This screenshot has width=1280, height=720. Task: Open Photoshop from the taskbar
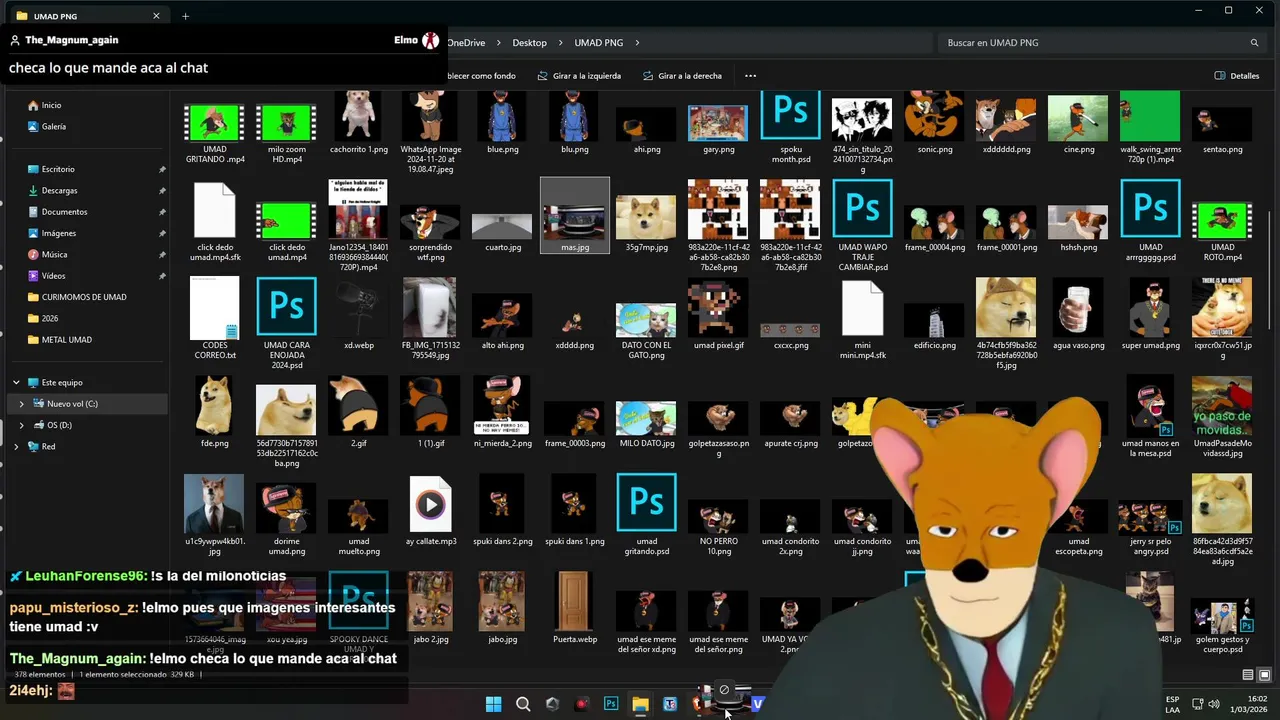pyautogui.click(x=611, y=704)
